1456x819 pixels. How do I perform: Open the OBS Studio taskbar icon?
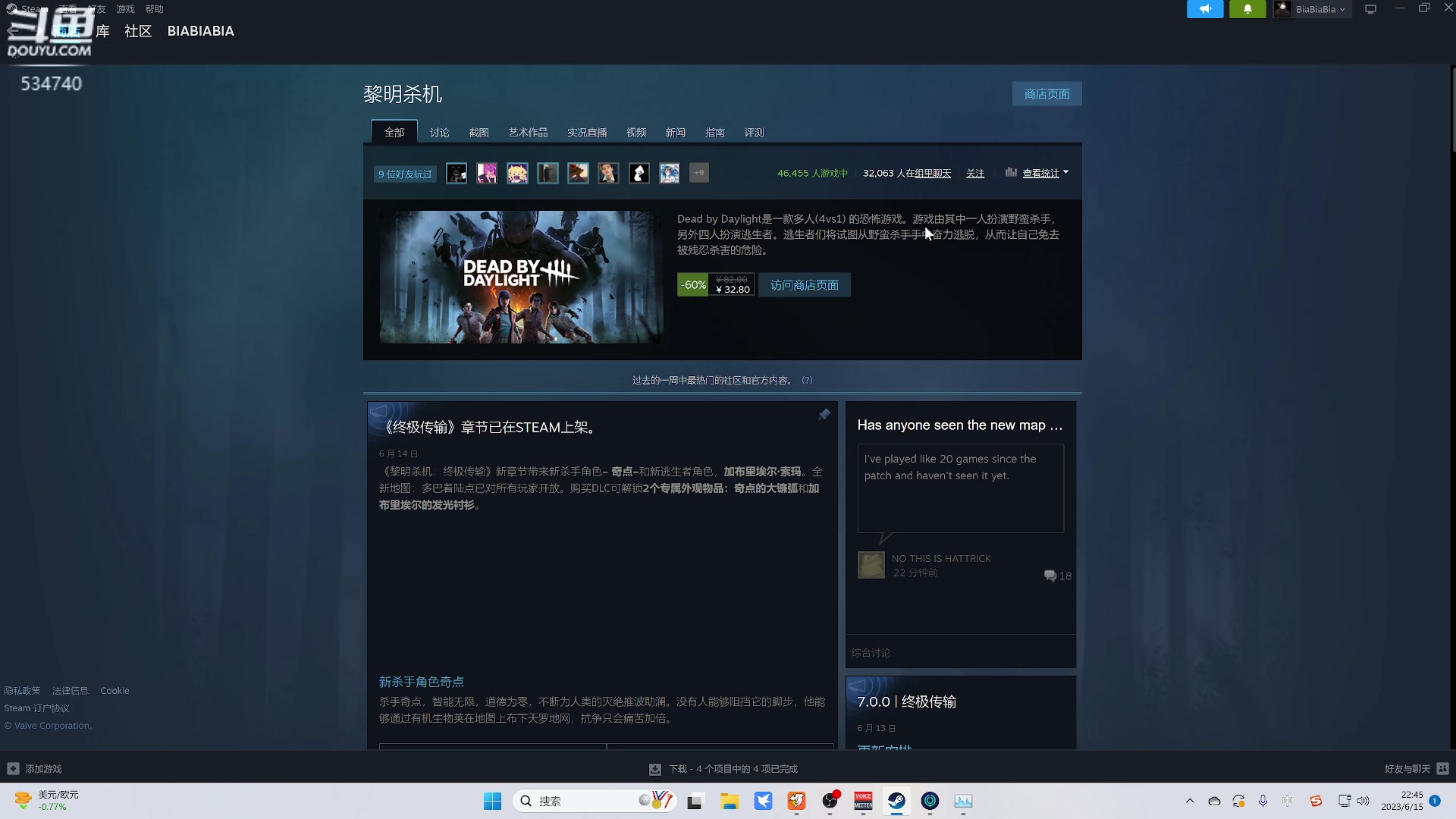tap(830, 801)
